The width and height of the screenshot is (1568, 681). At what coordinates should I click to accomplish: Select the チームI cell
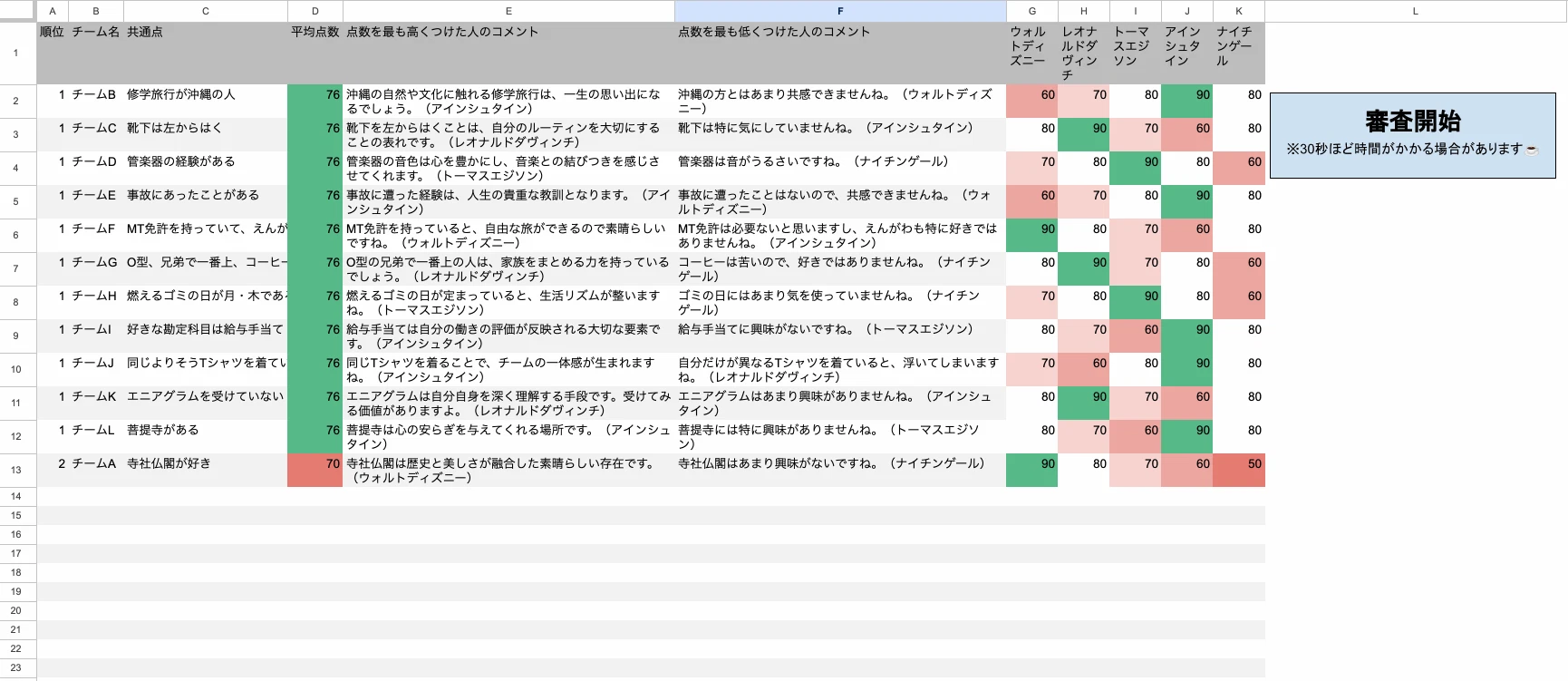[x=96, y=336]
